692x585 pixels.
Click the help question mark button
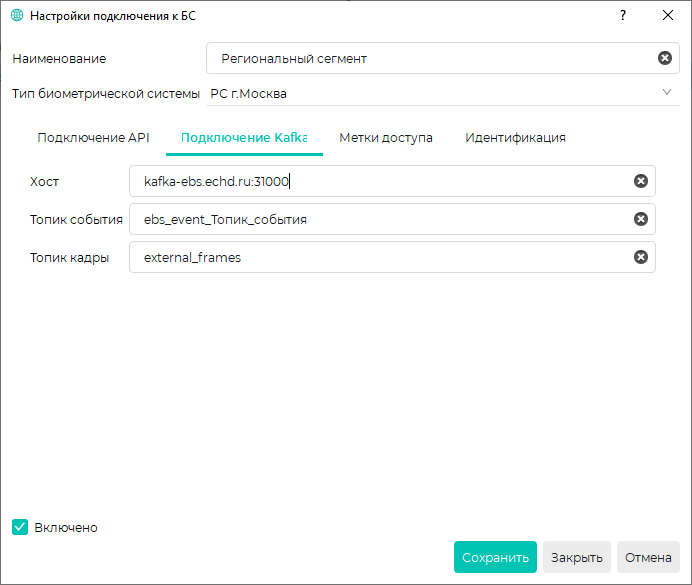point(623,16)
